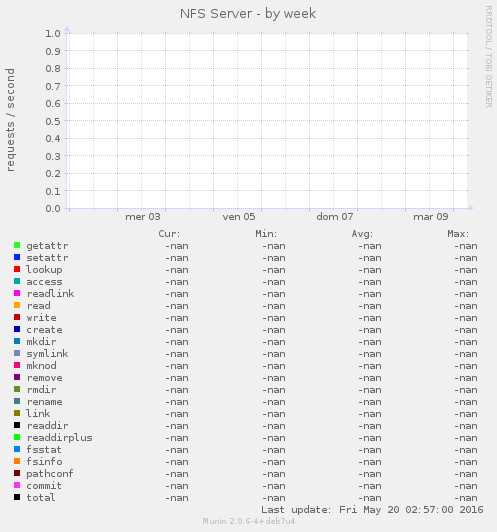
Task: Select the 'Max:' column header
Action: 458,234
